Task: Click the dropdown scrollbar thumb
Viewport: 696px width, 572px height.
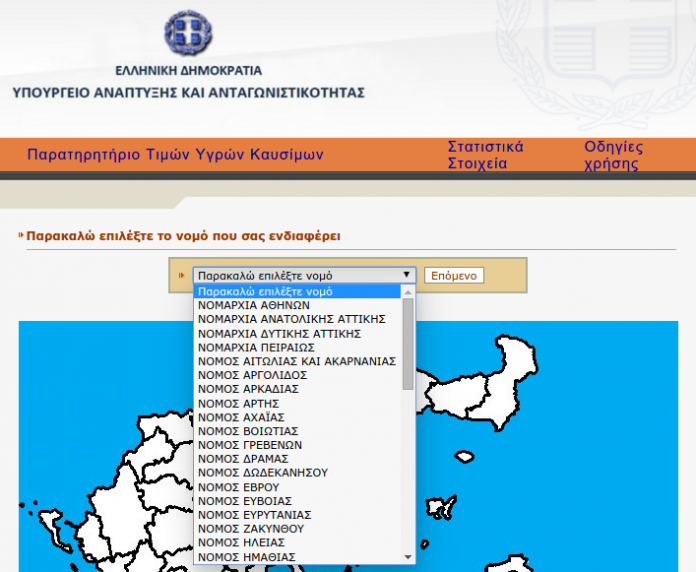Action: tap(408, 344)
